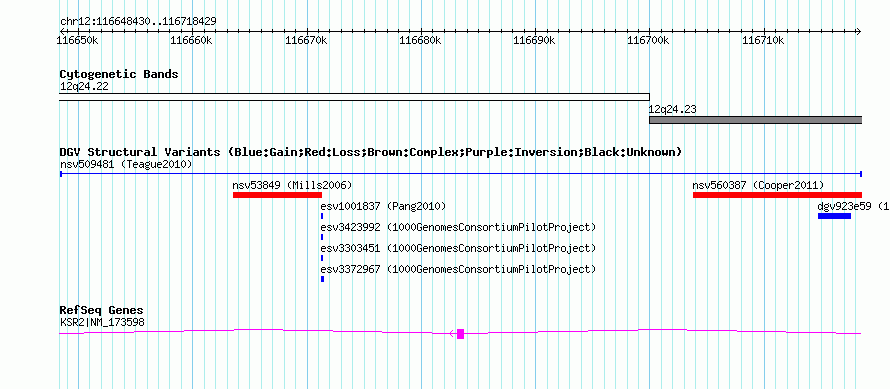Viewport: 890px width, 389px height.
Task: Click the 116670k ruler tick label
Action: click(306, 40)
